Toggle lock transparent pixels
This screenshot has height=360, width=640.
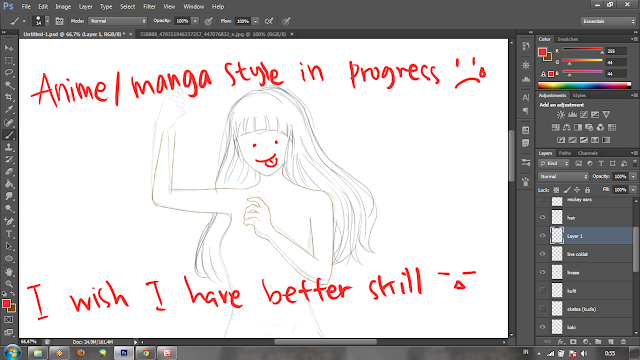point(556,190)
